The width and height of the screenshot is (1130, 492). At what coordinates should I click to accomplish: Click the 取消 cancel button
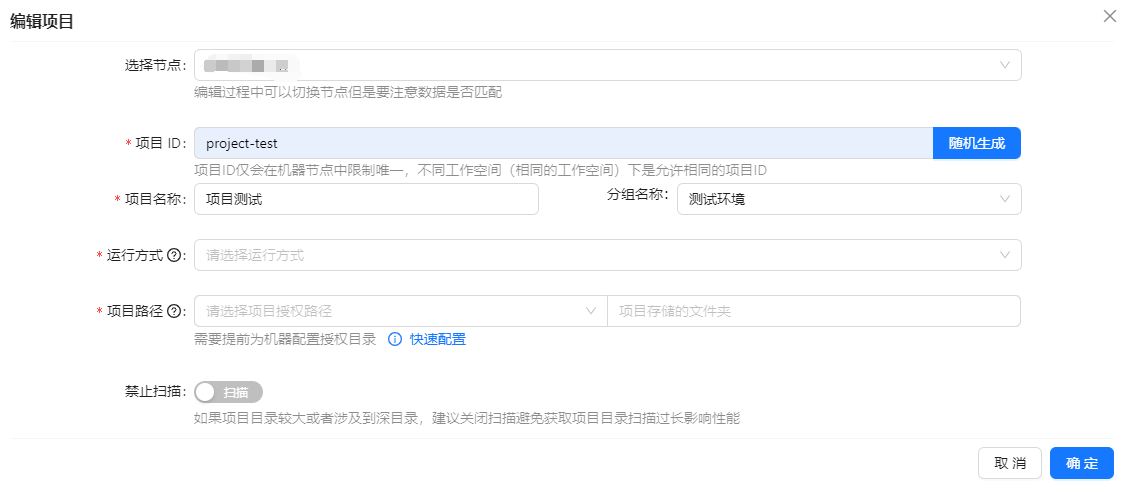pyautogui.click(x=1010, y=463)
